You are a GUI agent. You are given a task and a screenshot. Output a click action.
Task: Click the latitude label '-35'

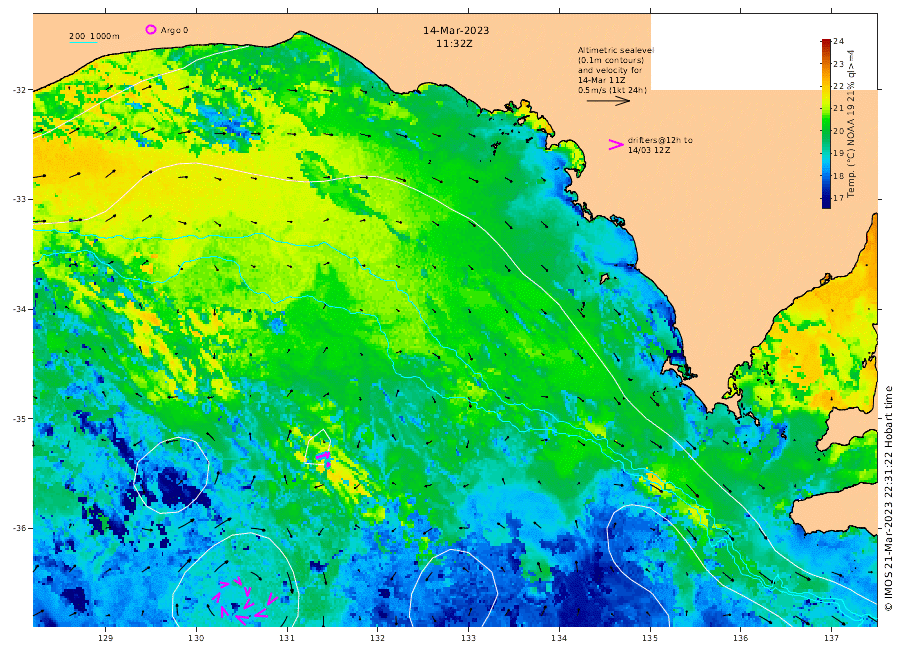(20, 418)
